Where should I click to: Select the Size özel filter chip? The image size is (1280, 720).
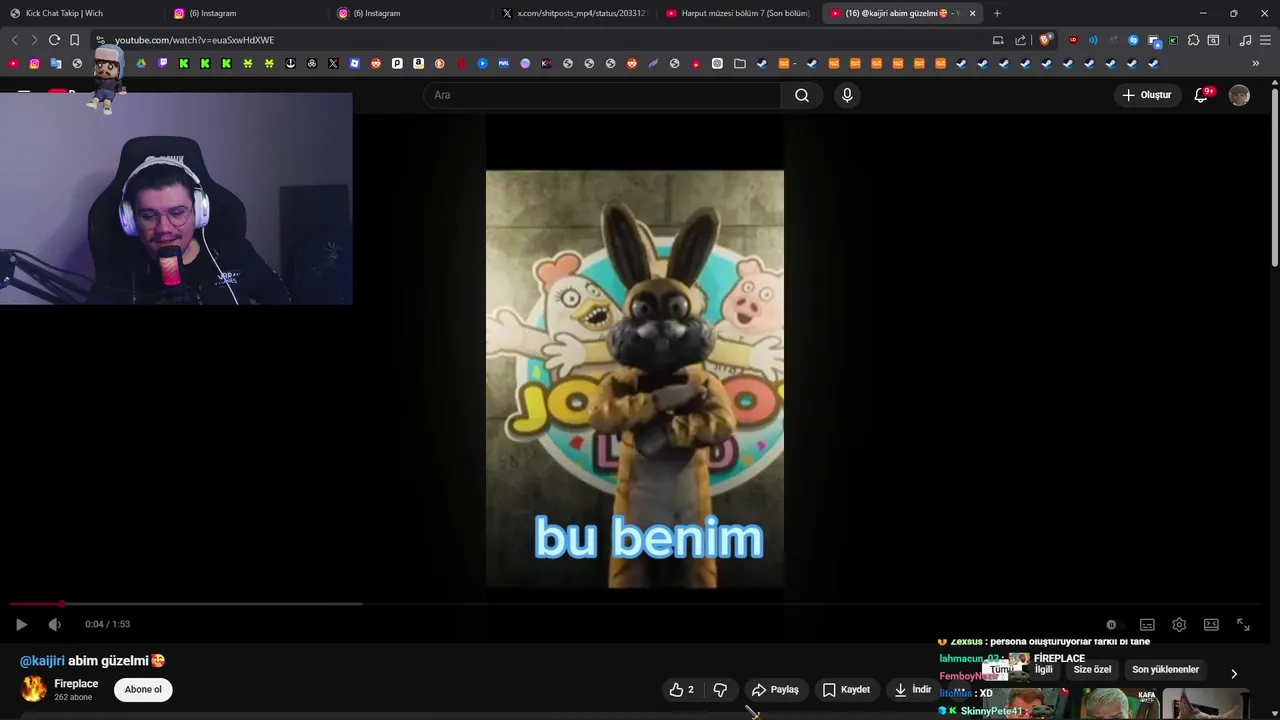tap(1092, 670)
